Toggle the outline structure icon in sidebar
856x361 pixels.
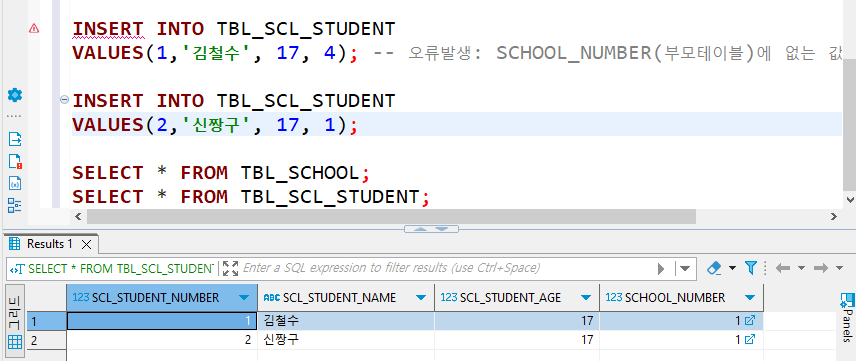[x=15, y=205]
